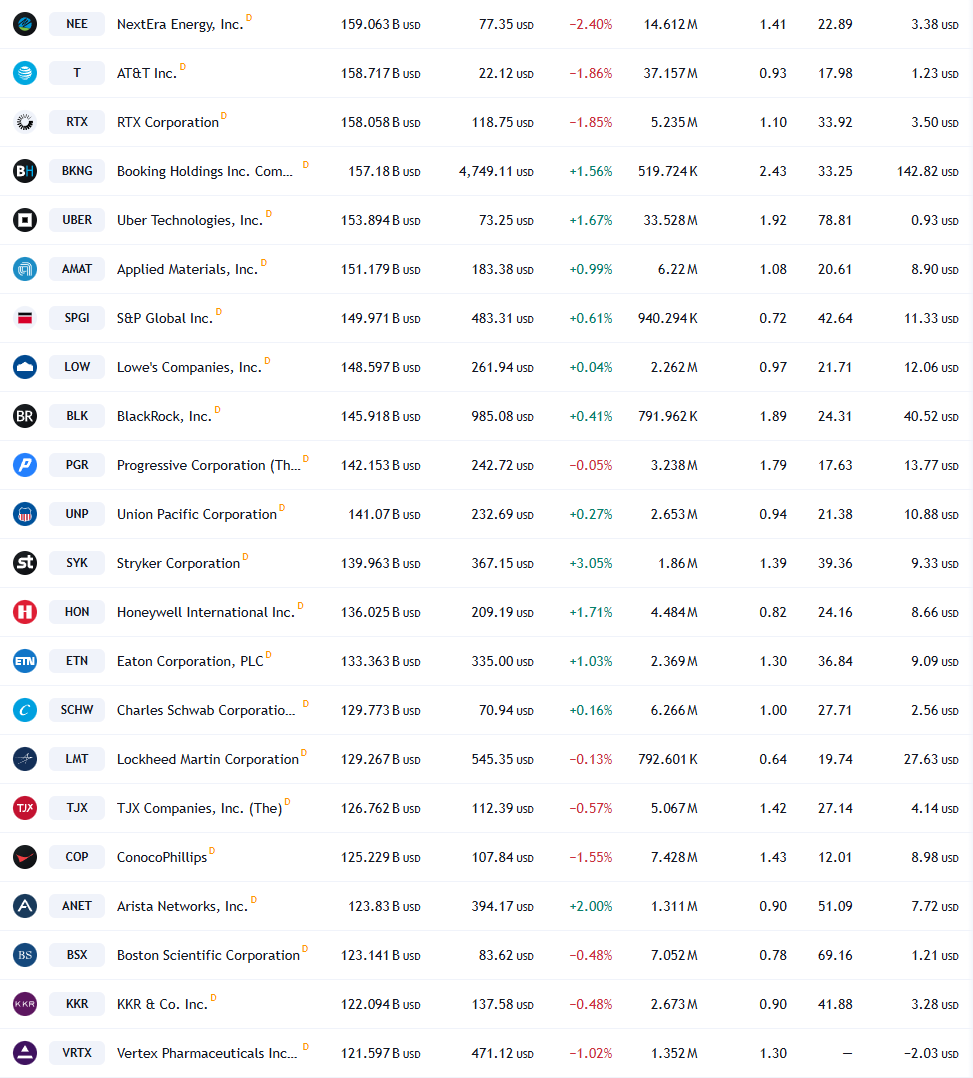
Task: Click the Progressive Corporation logo icon
Action: point(25,465)
